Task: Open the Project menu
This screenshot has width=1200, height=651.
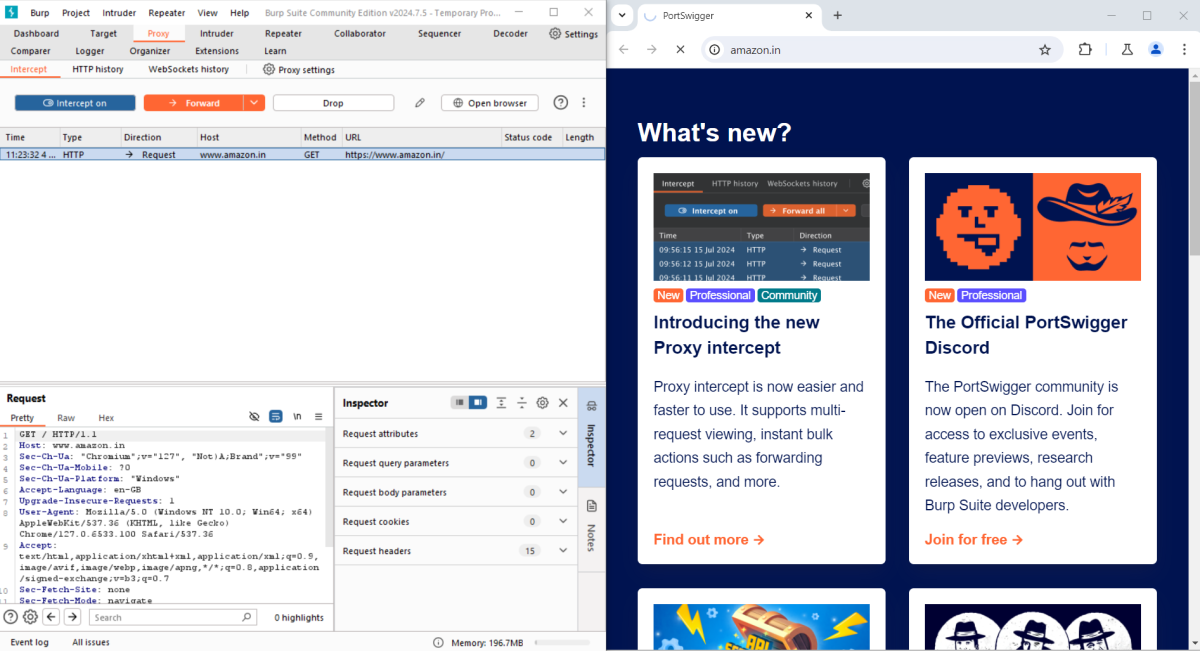Action: tap(76, 13)
